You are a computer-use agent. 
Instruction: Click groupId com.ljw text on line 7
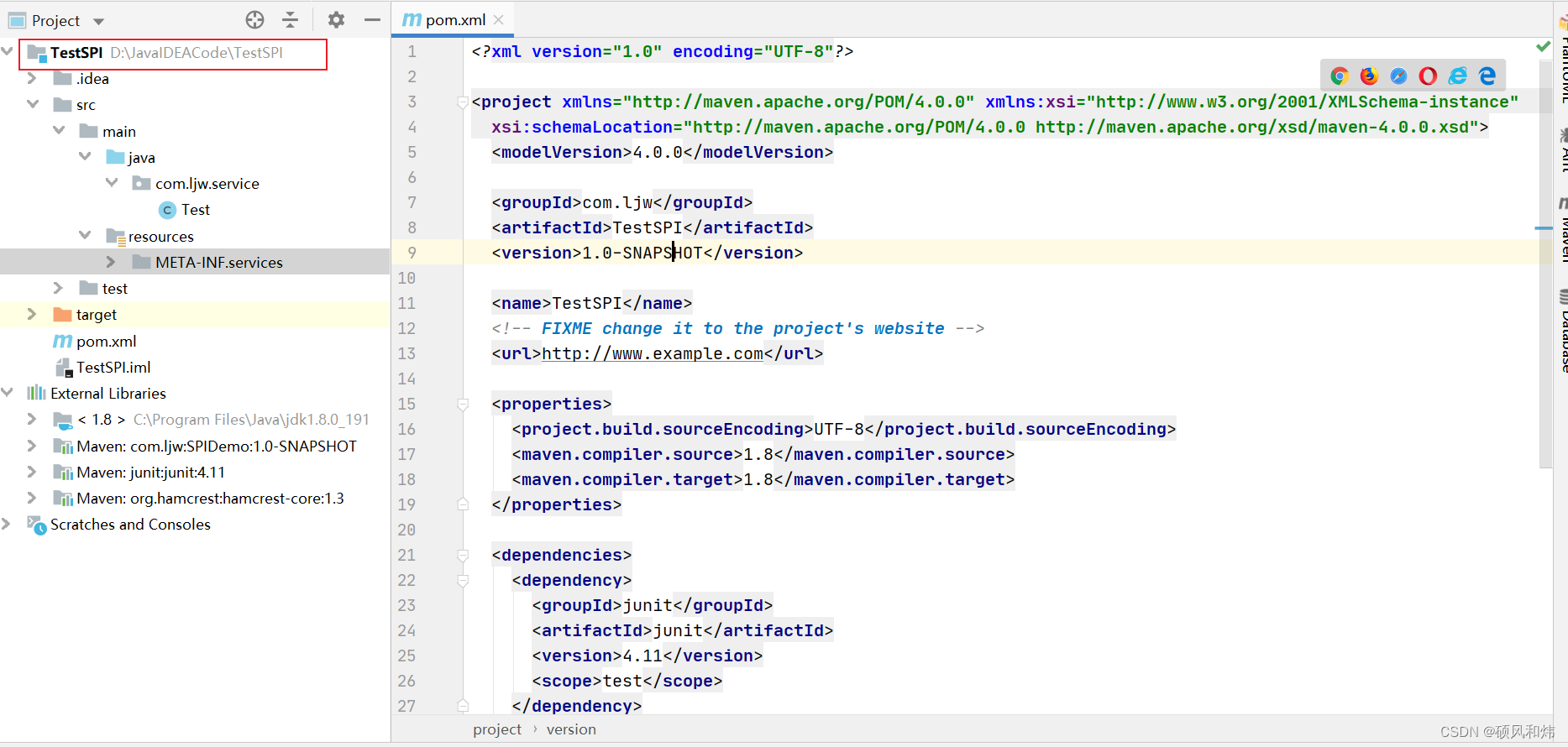coord(617,203)
